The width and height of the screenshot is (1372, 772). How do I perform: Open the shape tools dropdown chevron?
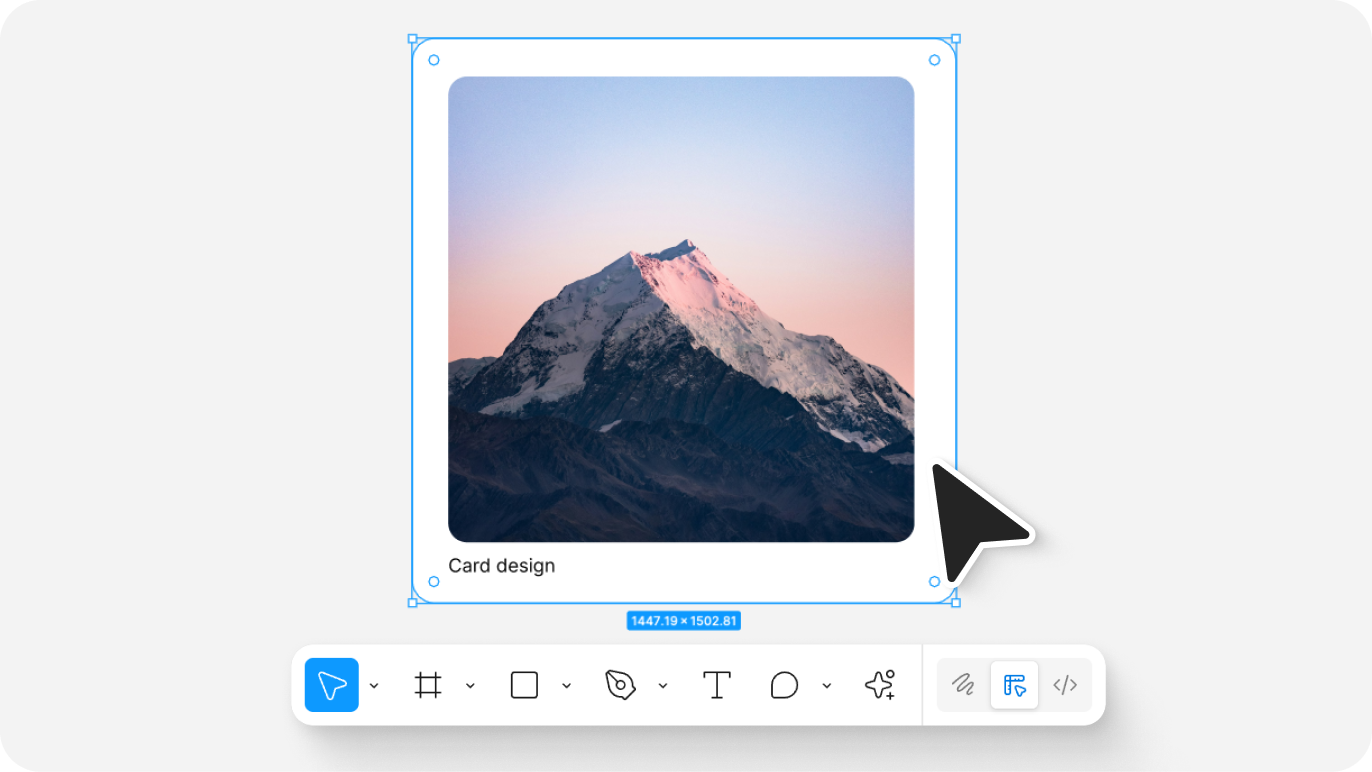[x=566, y=686]
